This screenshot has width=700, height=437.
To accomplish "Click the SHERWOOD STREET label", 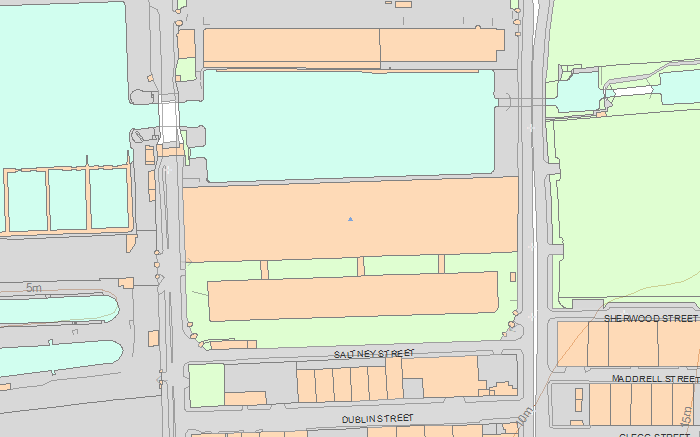I will (x=651, y=318).
